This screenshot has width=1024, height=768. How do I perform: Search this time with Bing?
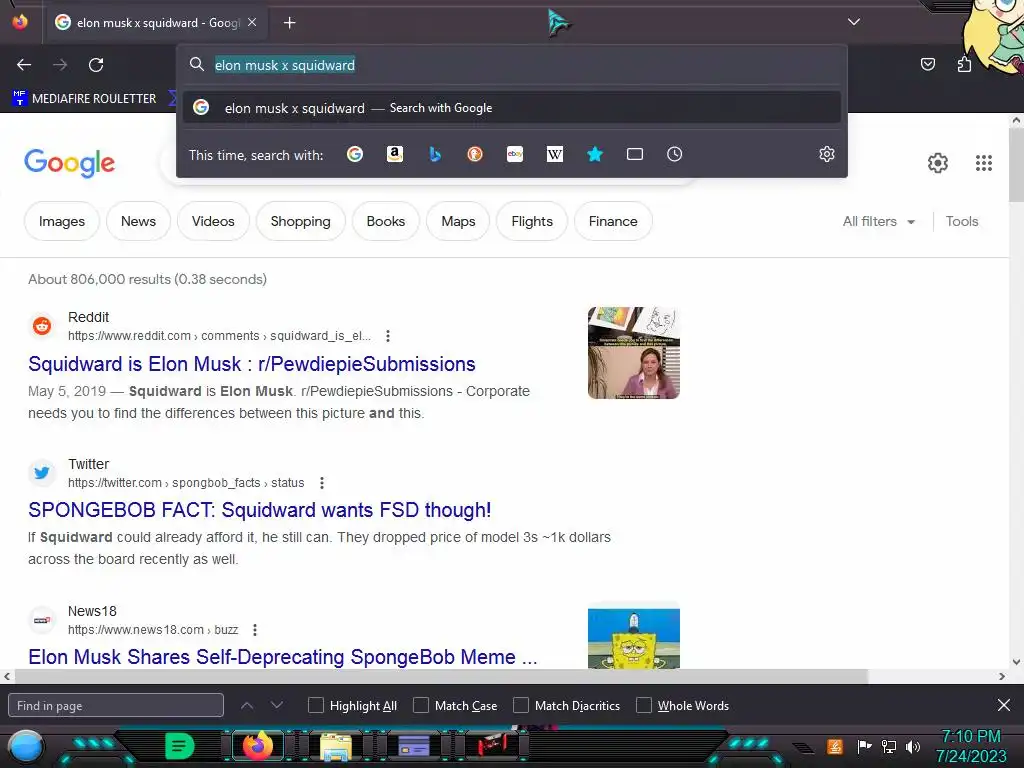[435, 154]
